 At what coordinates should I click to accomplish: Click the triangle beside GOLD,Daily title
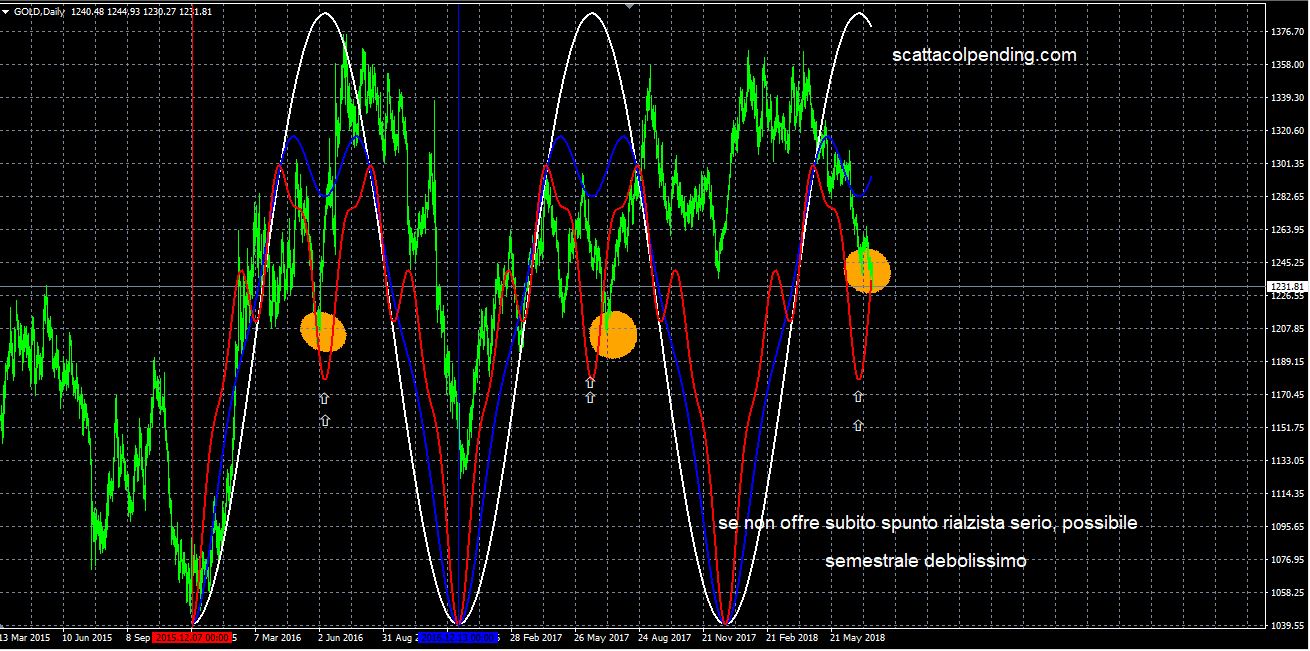coord(6,11)
